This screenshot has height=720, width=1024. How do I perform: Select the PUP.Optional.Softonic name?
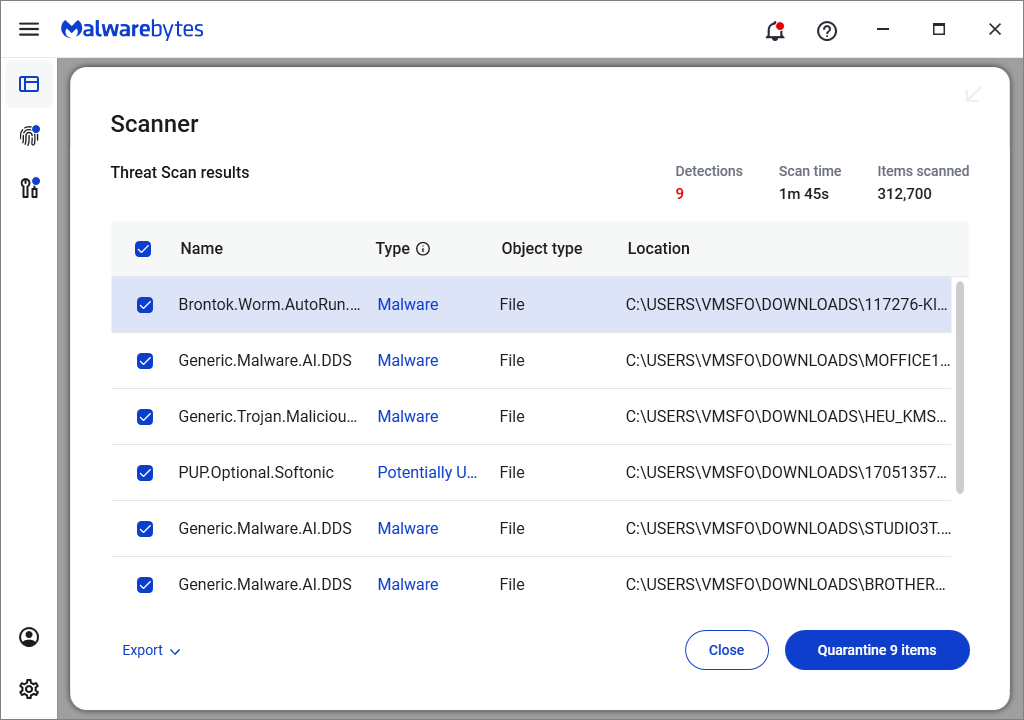(256, 472)
